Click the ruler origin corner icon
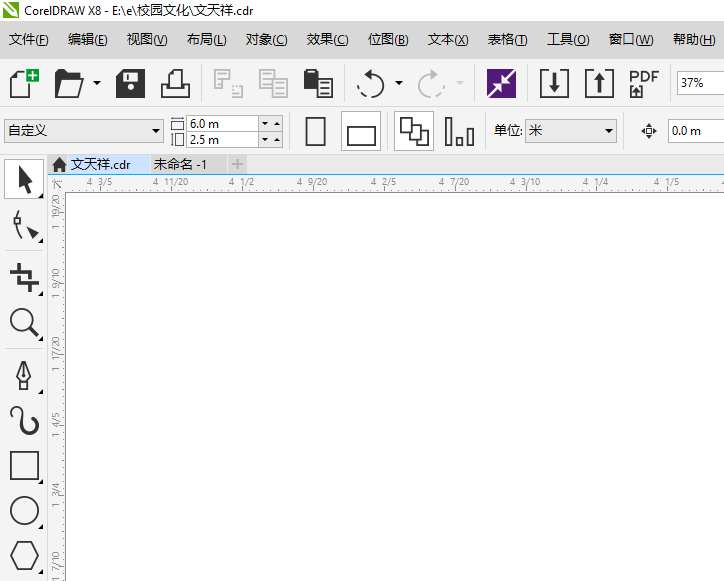This screenshot has height=581, width=724. point(57,183)
